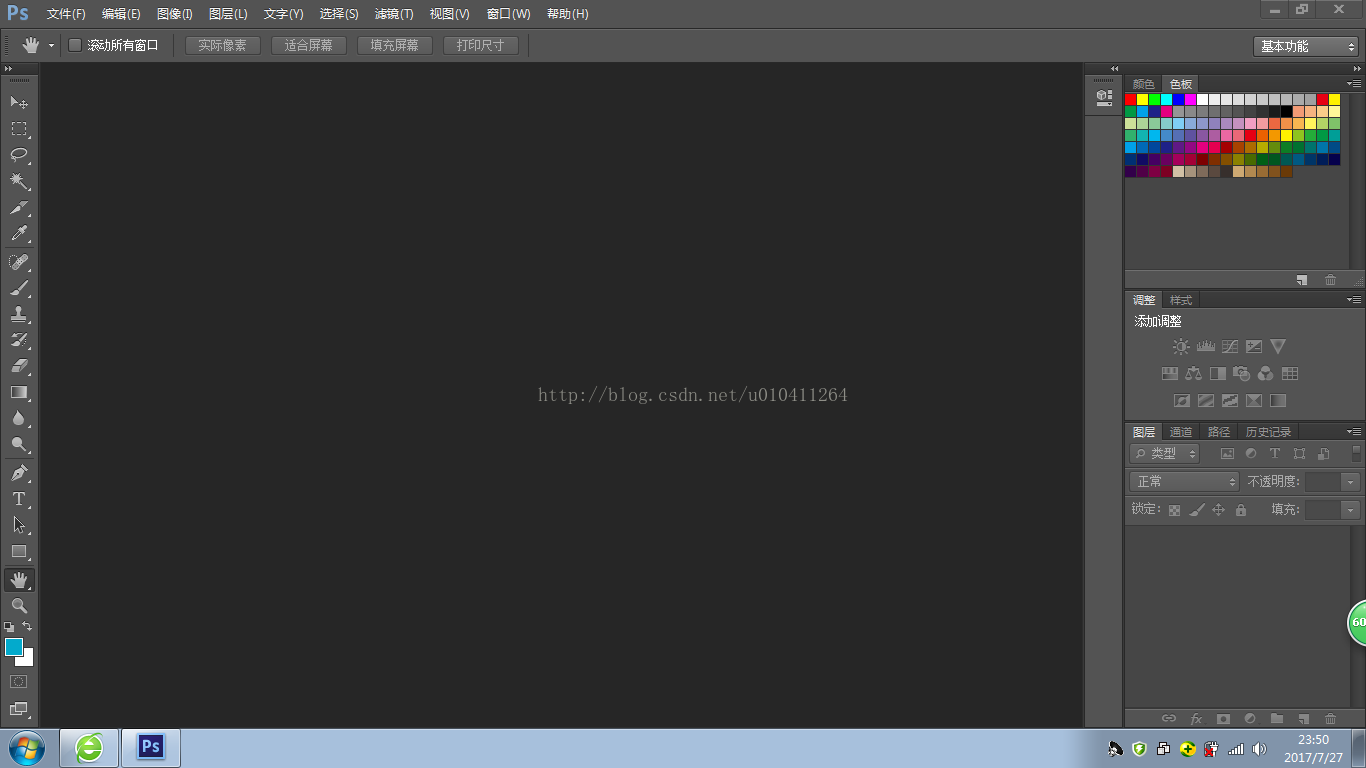Select the Eyedropper tool

[x=19, y=234]
